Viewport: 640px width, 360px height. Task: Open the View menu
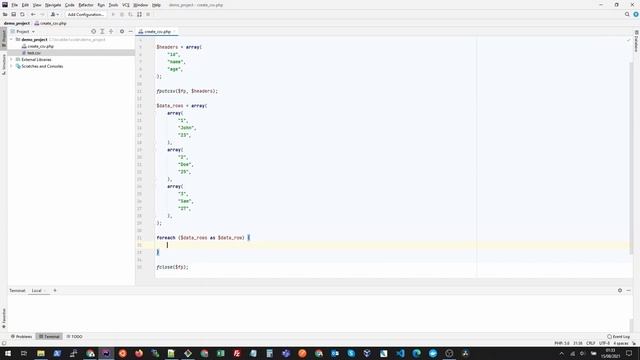point(37,5)
